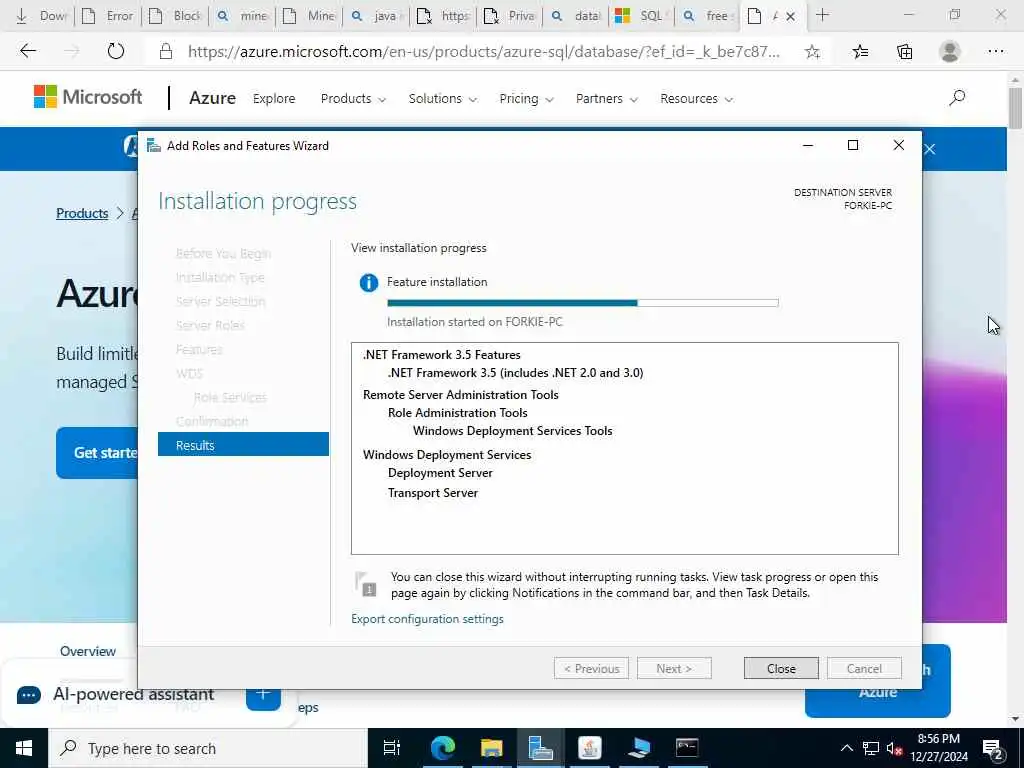This screenshot has height=768, width=1024.
Task: Click '.NET Framework 3.5 Features' entry
Action: [441, 355]
